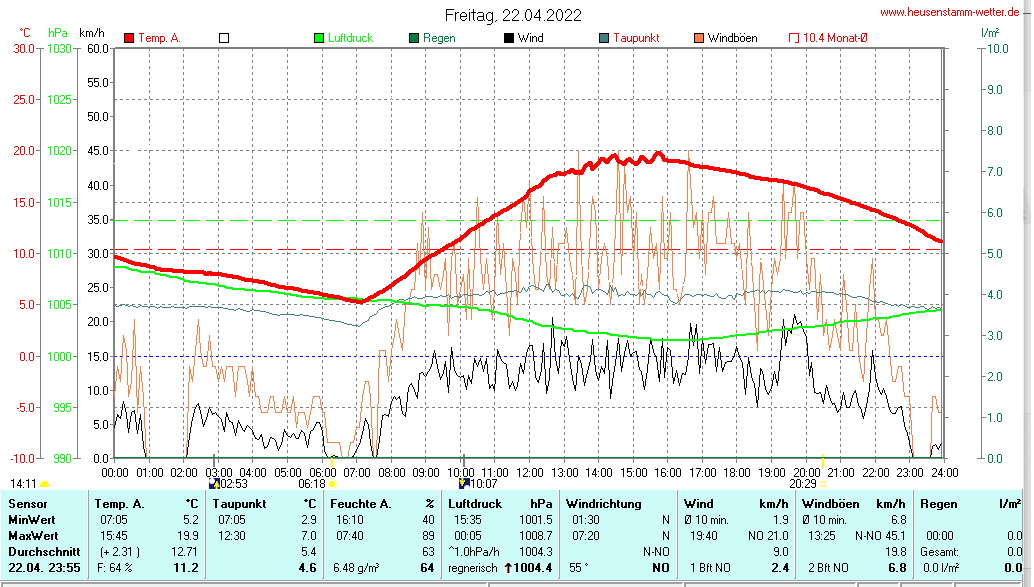Click the Freitag, 22.04.2022 chart title

(513, 15)
